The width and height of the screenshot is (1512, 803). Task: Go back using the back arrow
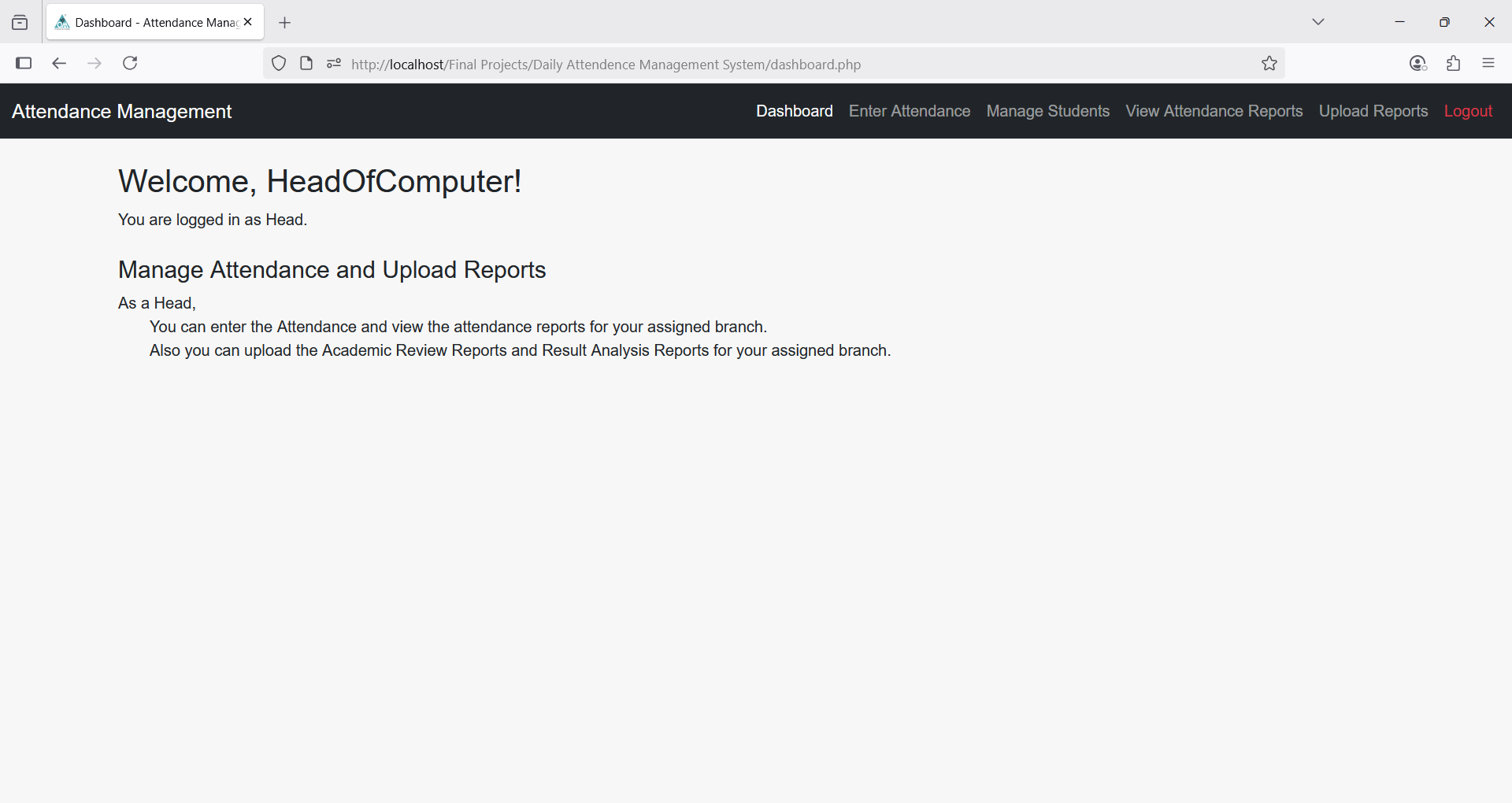click(x=59, y=63)
